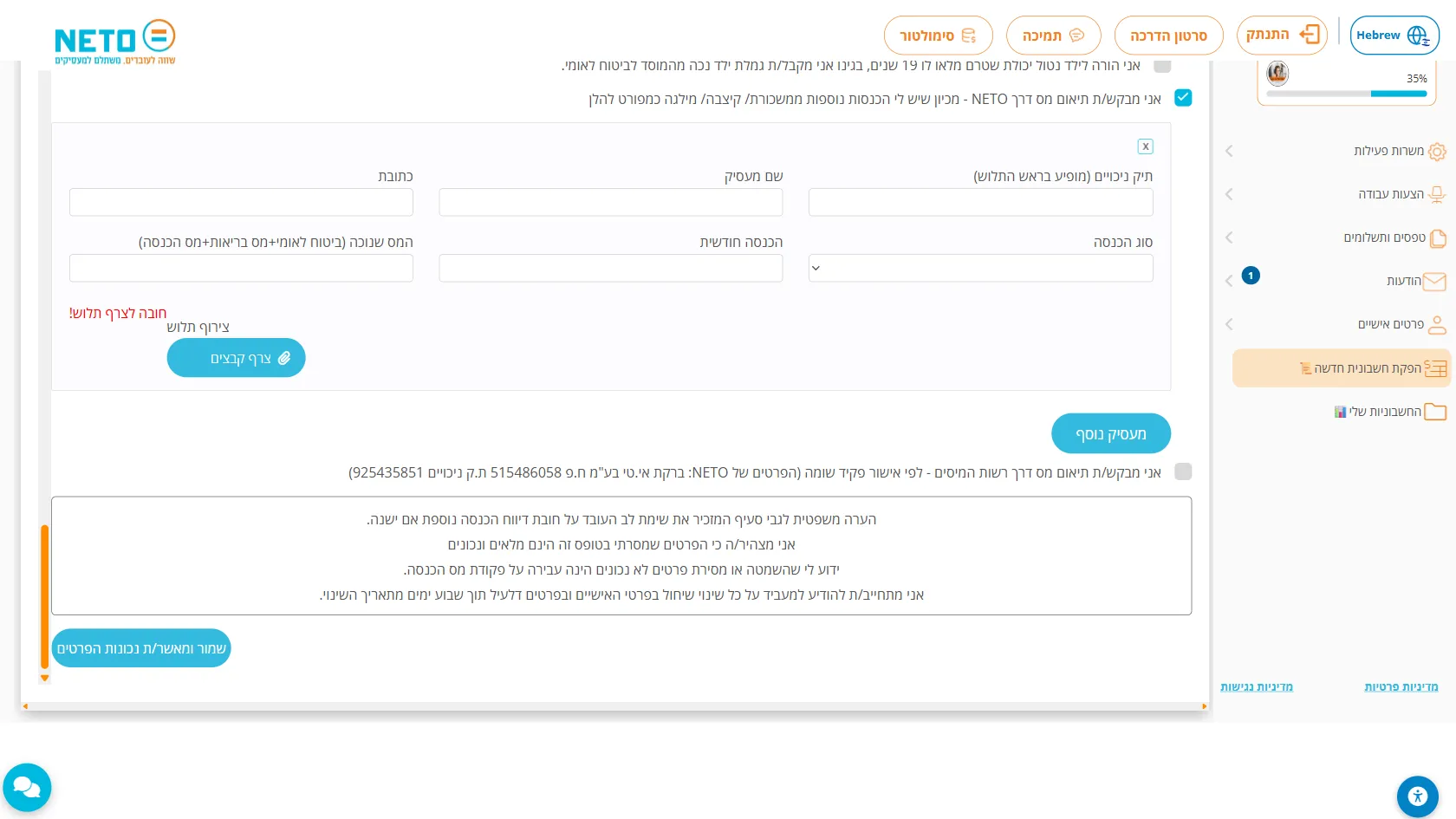The height and width of the screenshot is (819, 1456).
Task: Expand the הצעות עבודה menu chevron
Action: 1229,194
